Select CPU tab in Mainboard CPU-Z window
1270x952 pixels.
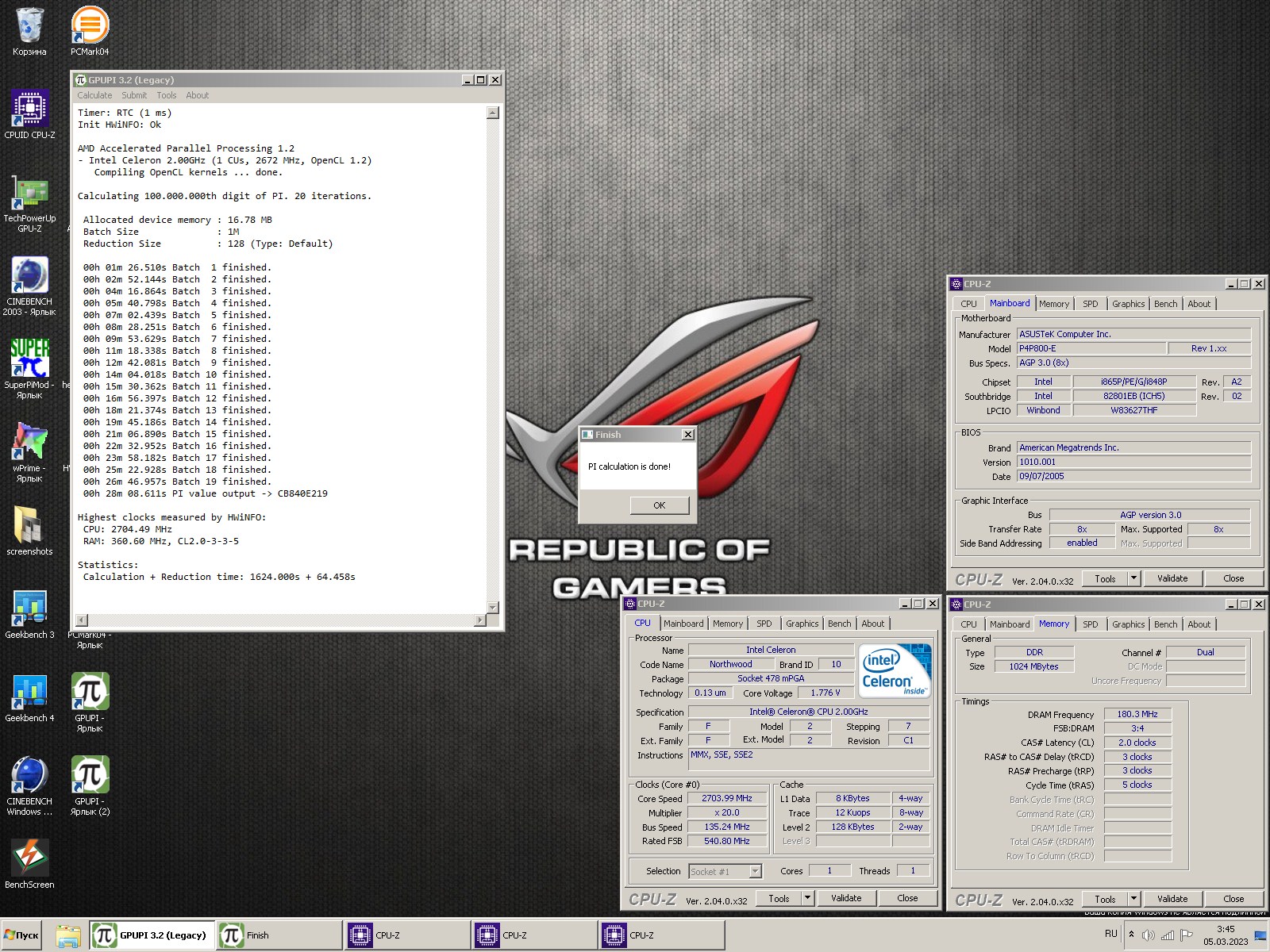(x=968, y=304)
